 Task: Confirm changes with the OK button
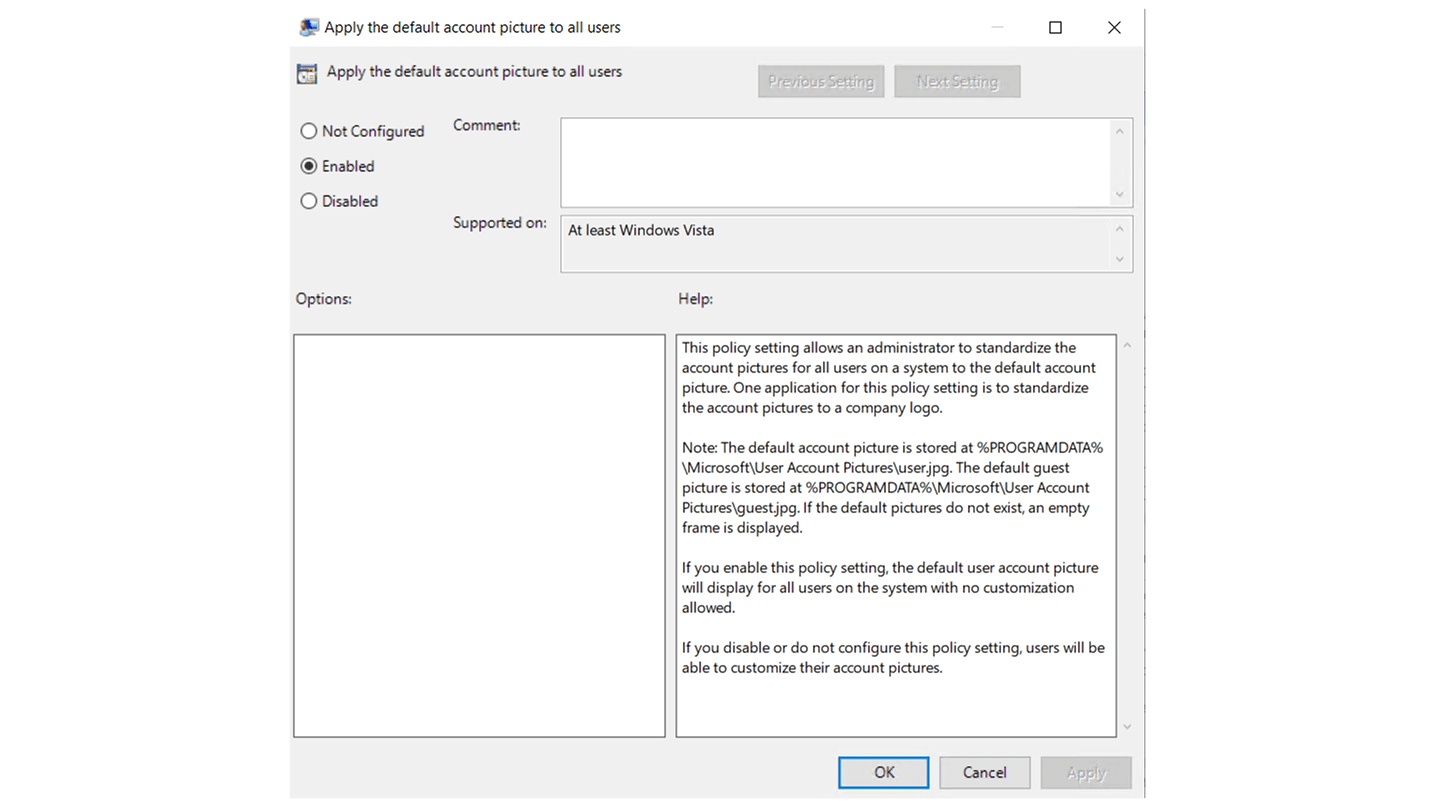click(882, 772)
